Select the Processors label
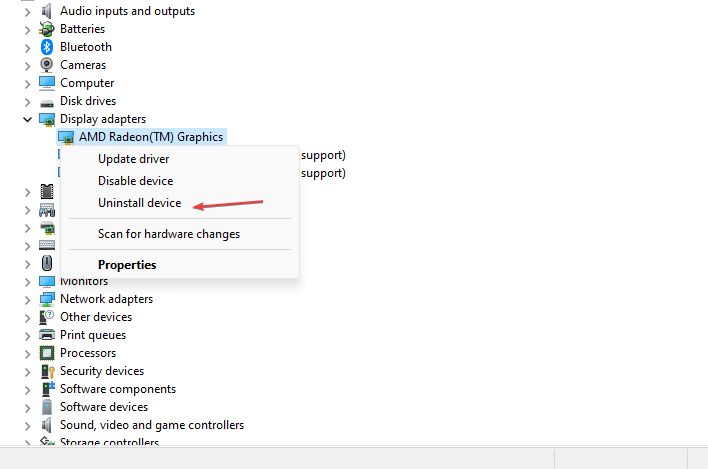This screenshot has height=469, width=708. (88, 353)
